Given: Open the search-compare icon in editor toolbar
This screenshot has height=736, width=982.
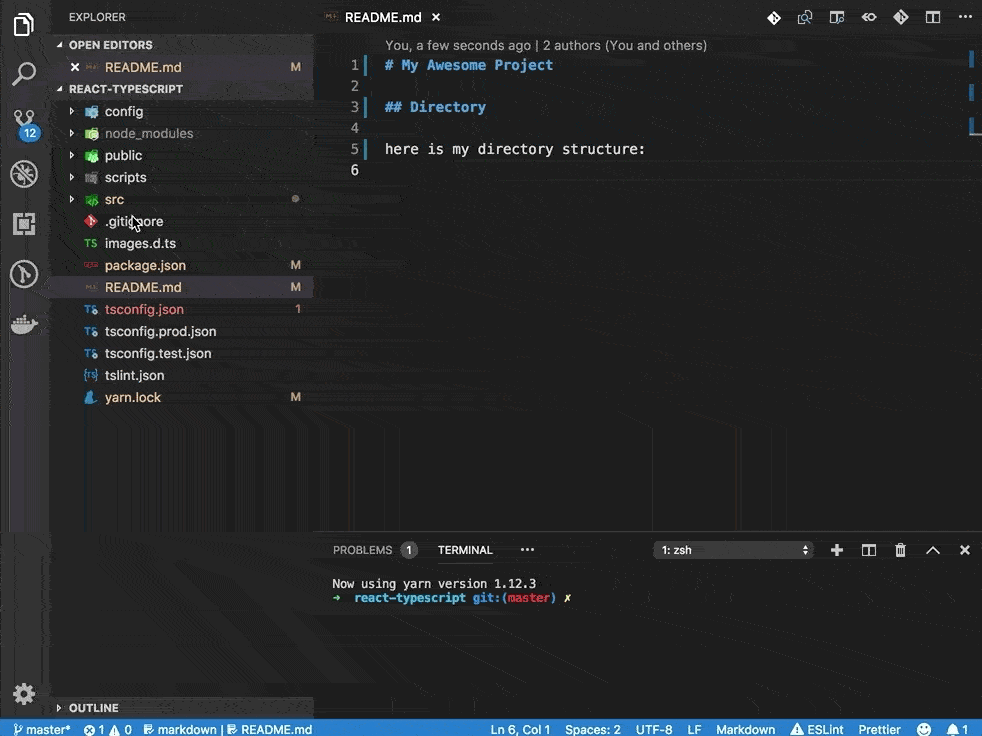Looking at the screenshot, I should click(805, 18).
